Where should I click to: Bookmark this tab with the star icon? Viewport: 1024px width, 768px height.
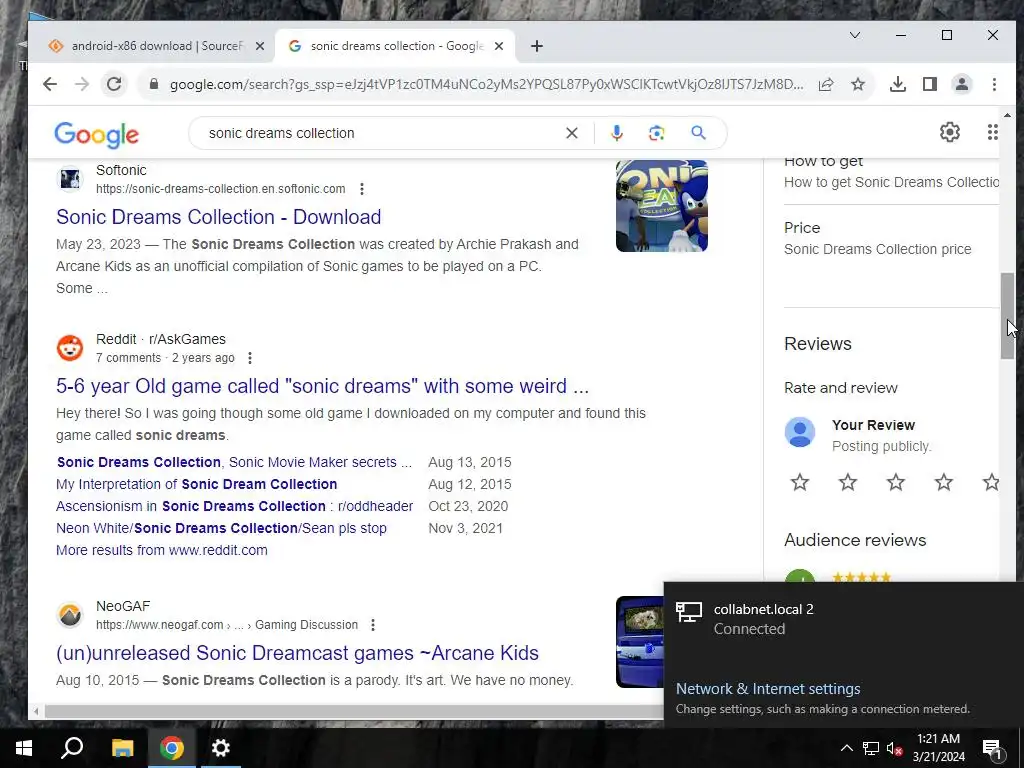[x=858, y=84]
